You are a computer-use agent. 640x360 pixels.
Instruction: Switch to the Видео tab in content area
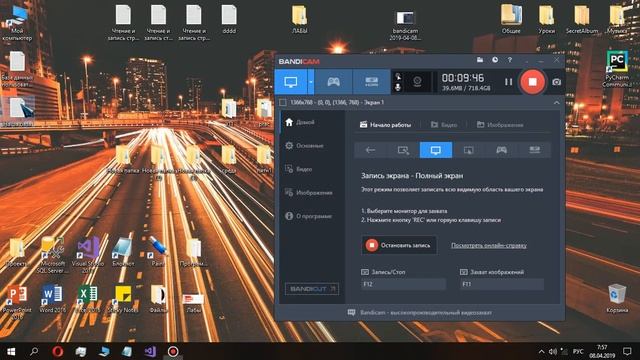click(x=444, y=125)
